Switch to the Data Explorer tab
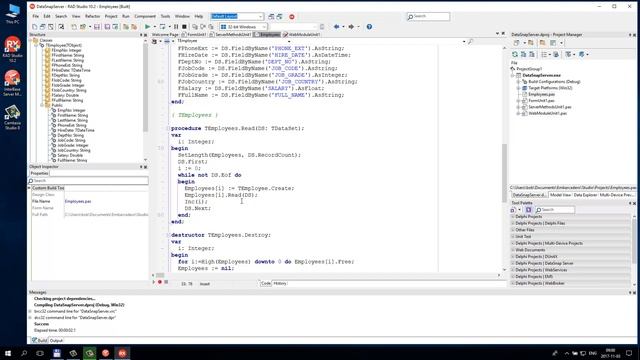The height and width of the screenshot is (360, 640). 586,195
